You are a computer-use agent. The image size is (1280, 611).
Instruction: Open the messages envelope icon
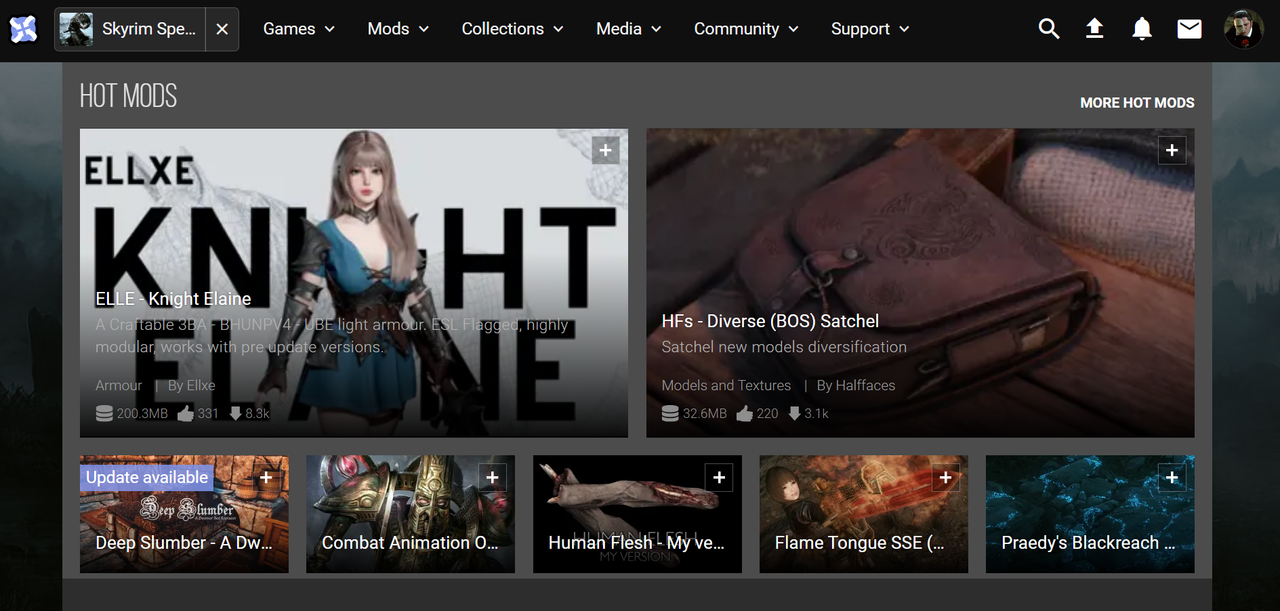[x=1189, y=29]
